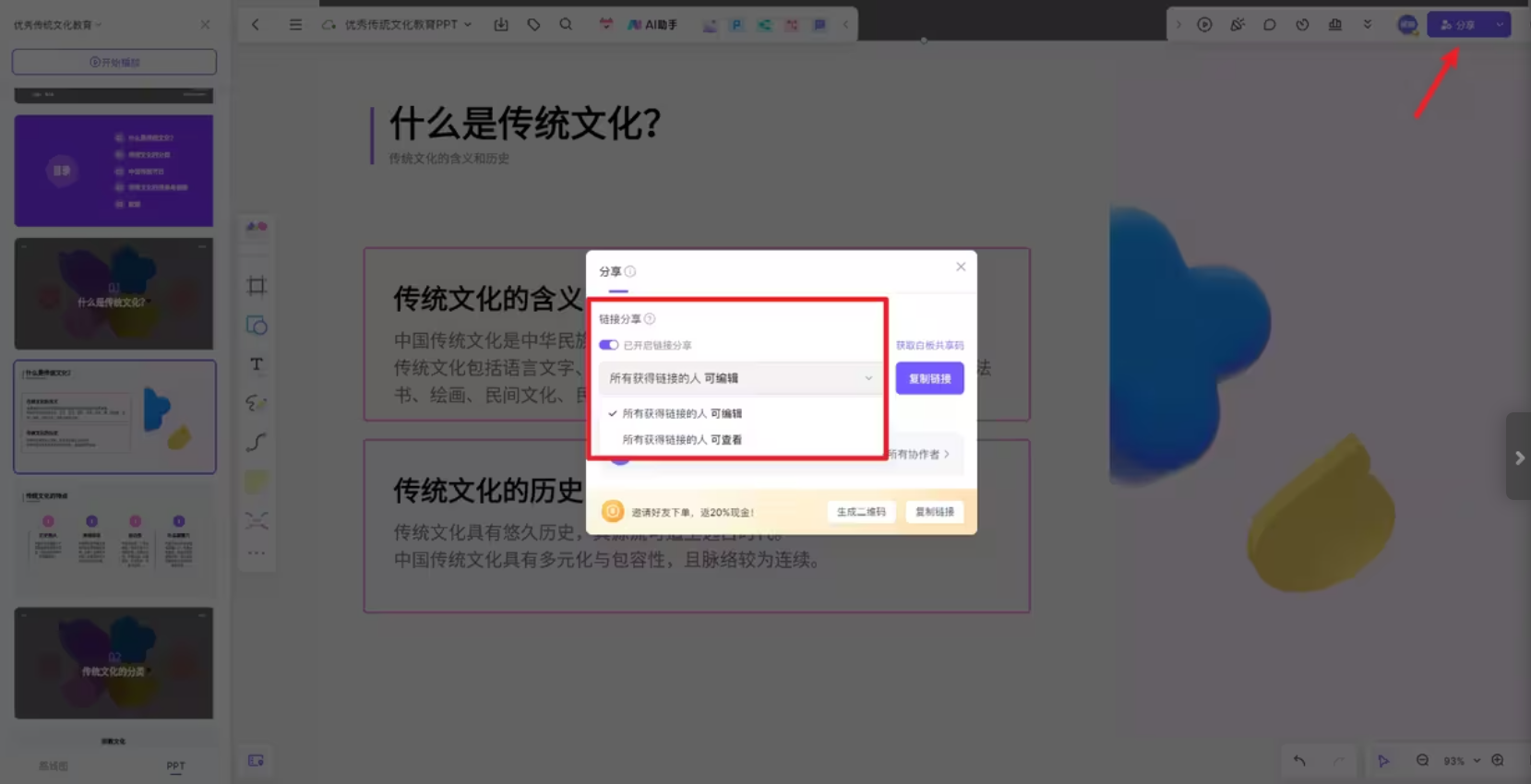The height and width of the screenshot is (784, 1531).
Task: Select the mind map tool
Action: coord(257,521)
